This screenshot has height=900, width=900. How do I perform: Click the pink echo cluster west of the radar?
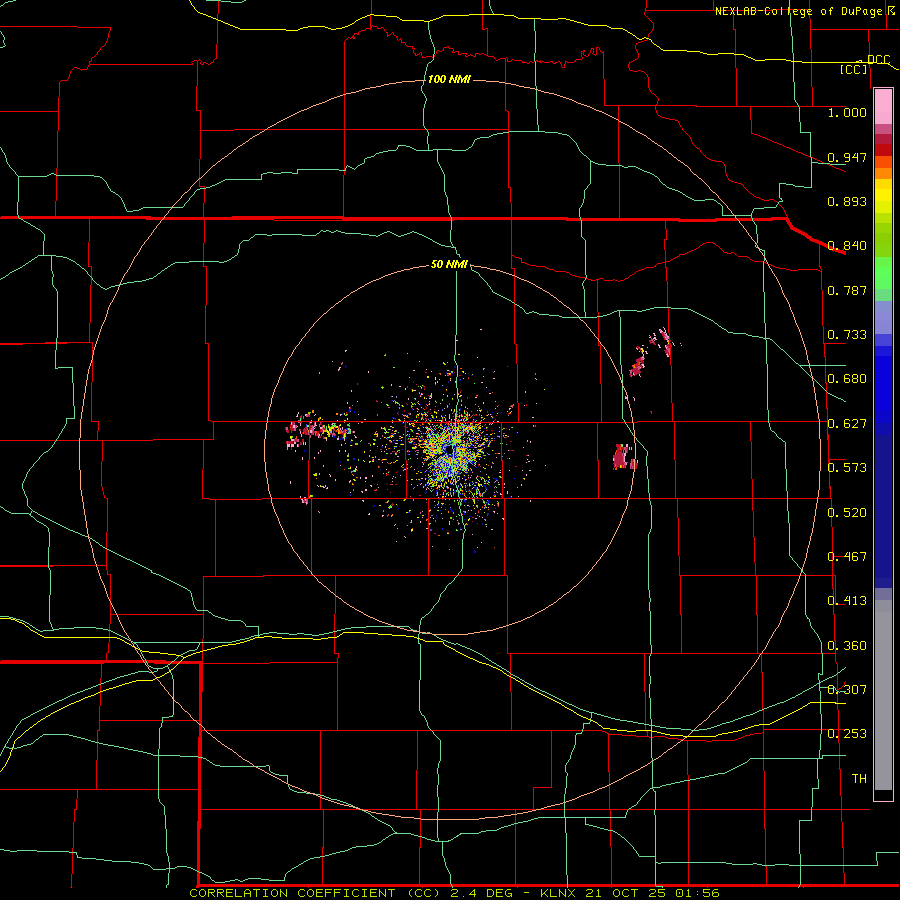pyautogui.click(x=317, y=429)
